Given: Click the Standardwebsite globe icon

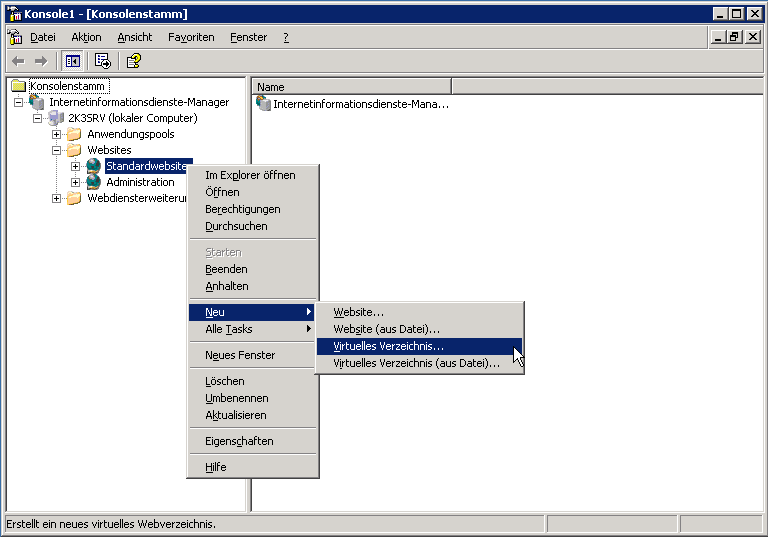Looking at the screenshot, I should click(x=93, y=166).
